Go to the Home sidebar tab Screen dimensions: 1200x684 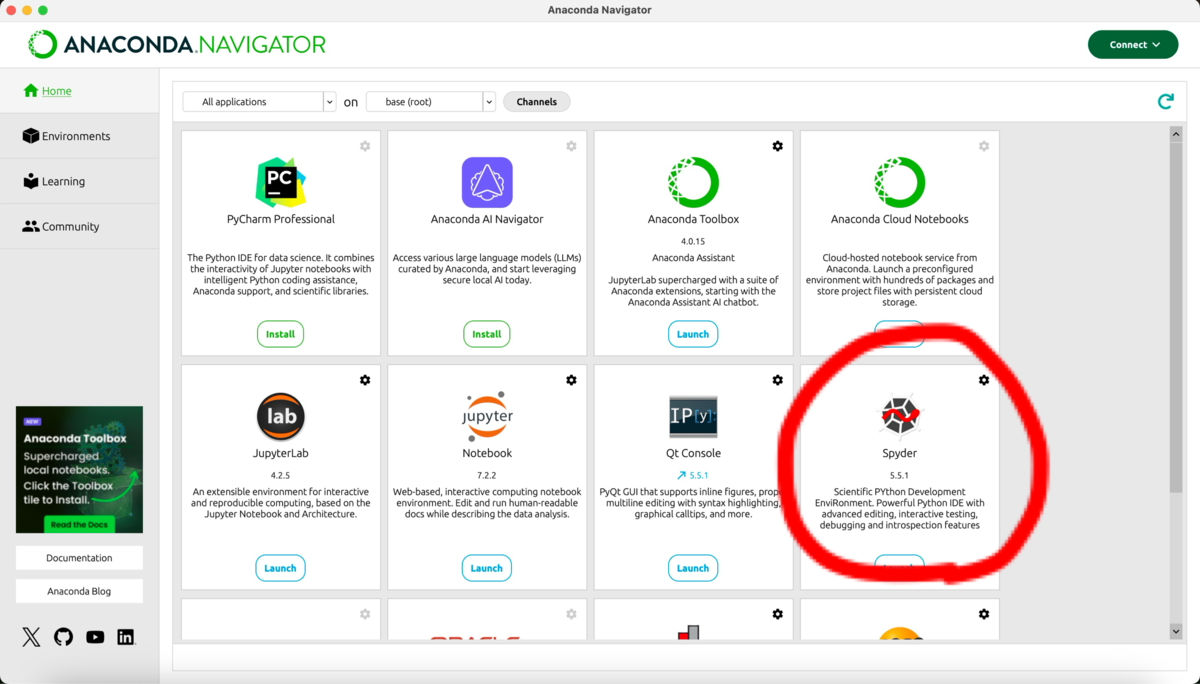(x=79, y=91)
